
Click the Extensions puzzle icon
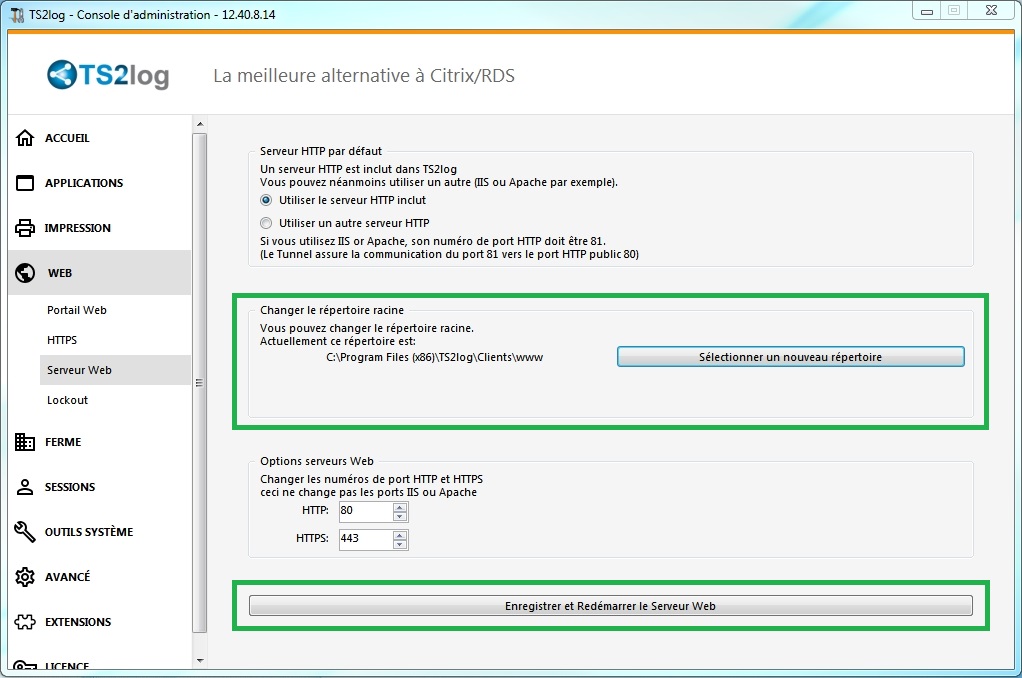pos(25,621)
